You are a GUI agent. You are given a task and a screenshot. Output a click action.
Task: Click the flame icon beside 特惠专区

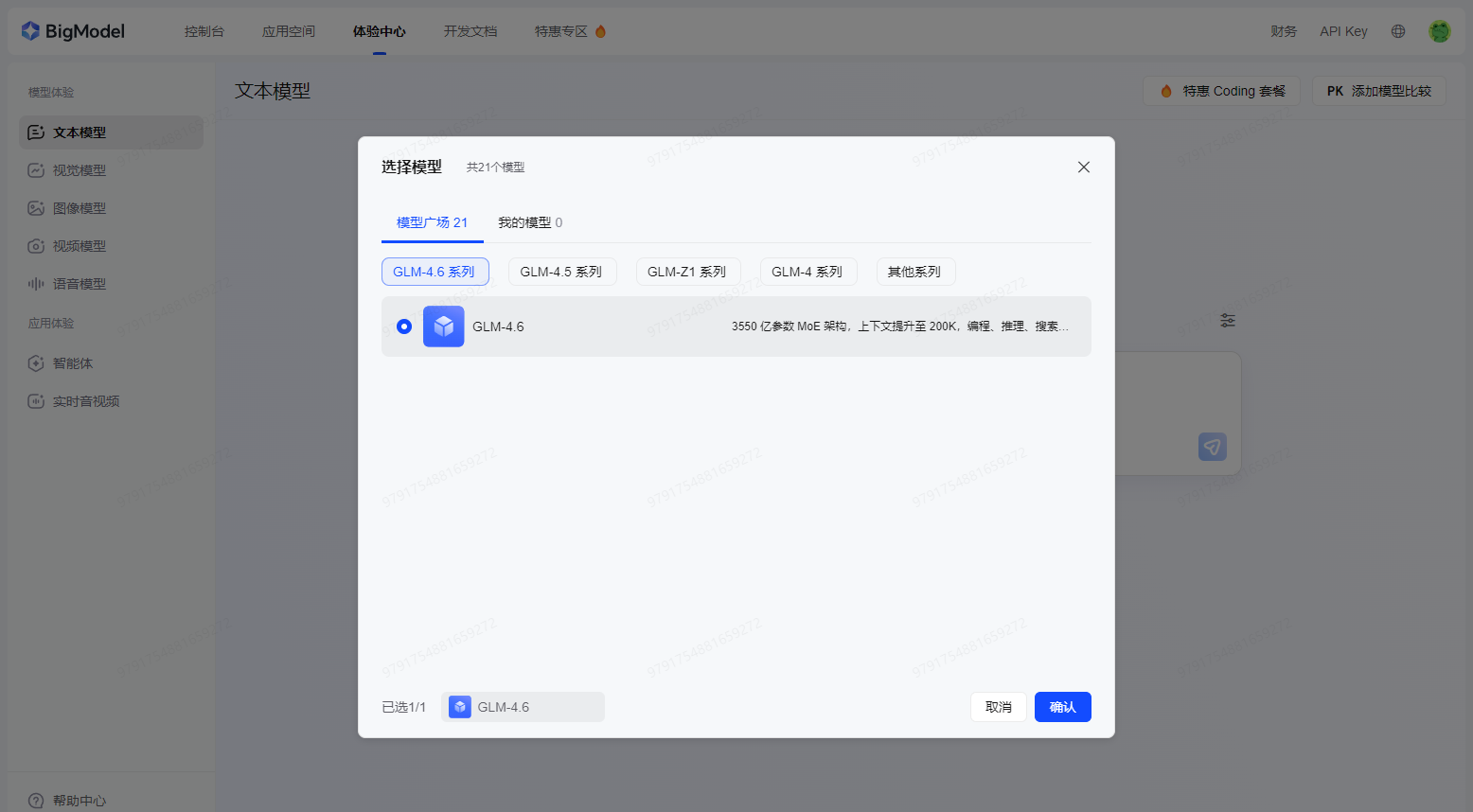click(600, 31)
